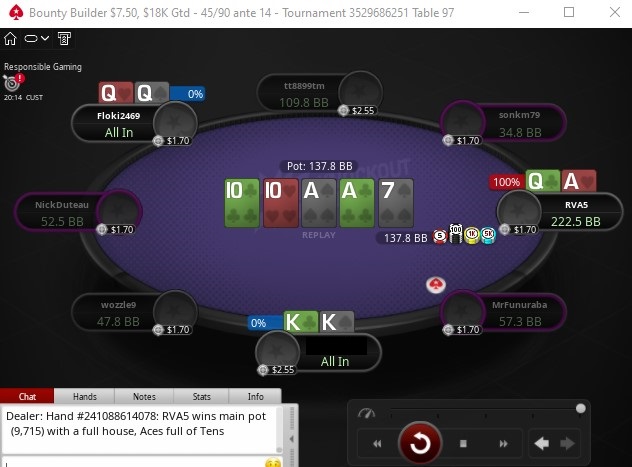This screenshot has height=467, width=632.
Task: Collapse the chat panel arrow
Action: (x=291, y=439)
